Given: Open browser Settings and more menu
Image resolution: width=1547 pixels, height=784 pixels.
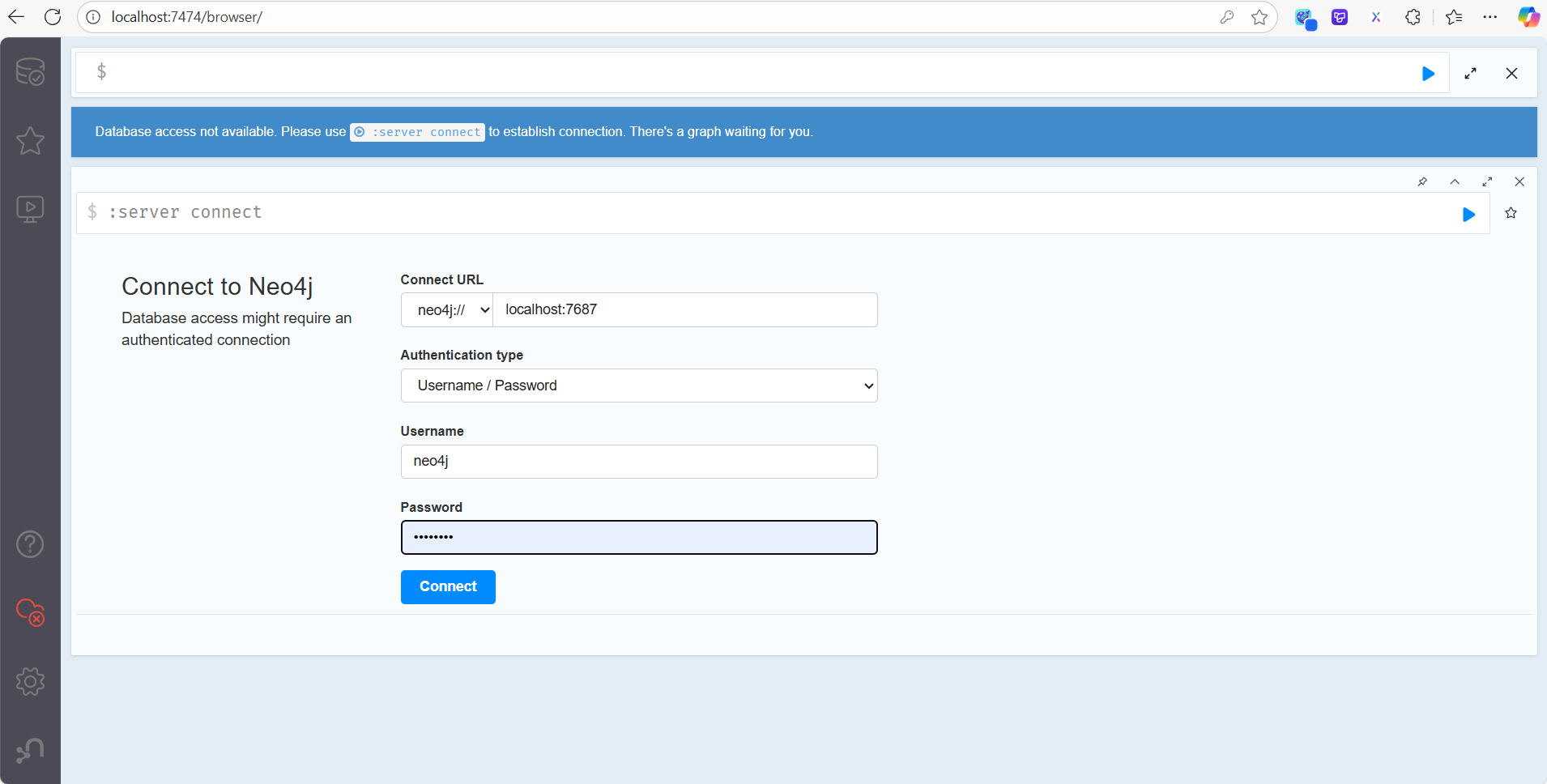Looking at the screenshot, I should click(x=1490, y=17).
